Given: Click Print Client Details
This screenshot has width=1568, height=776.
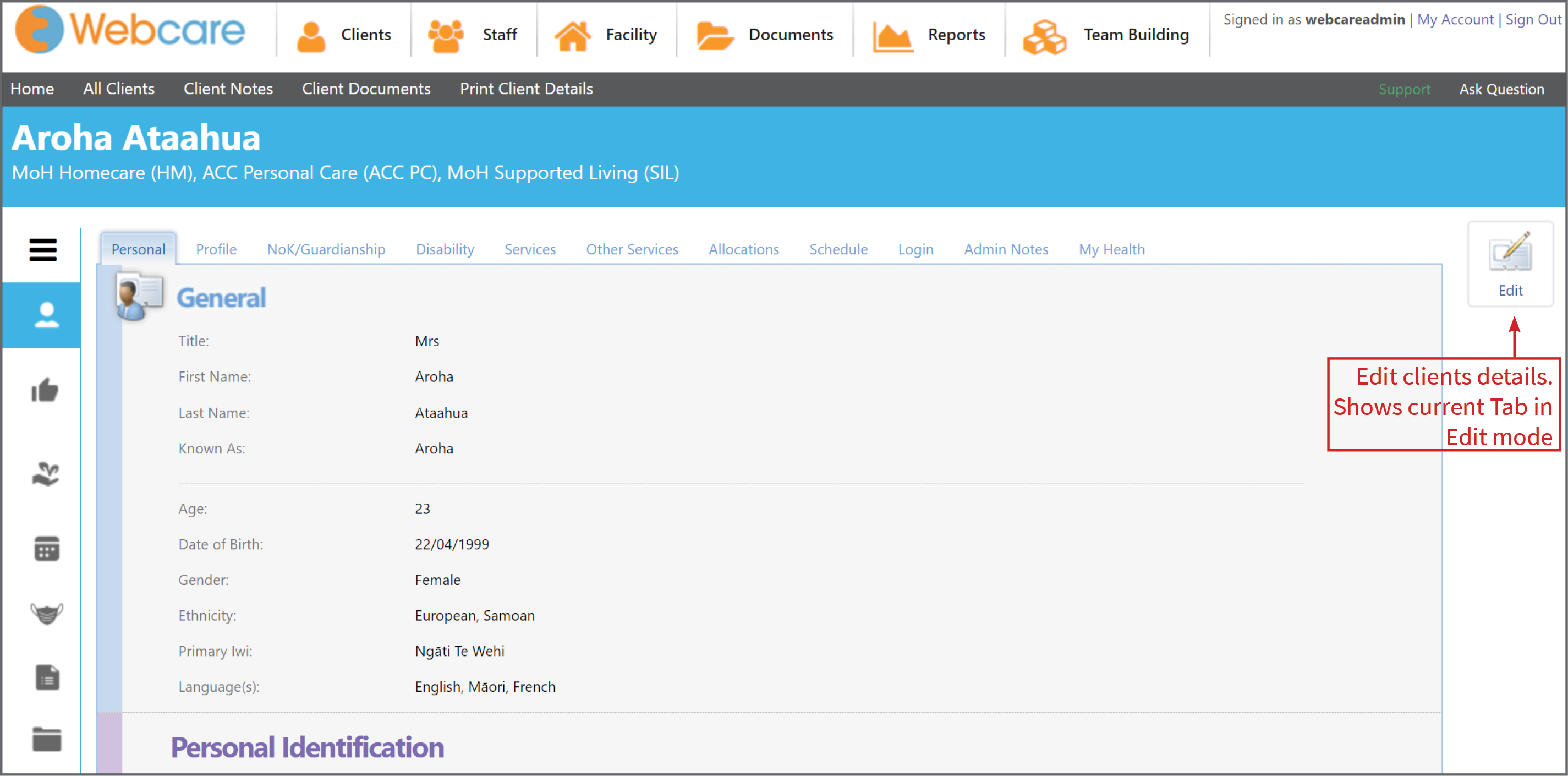Looking at the screenshot, I should (526, 89).
